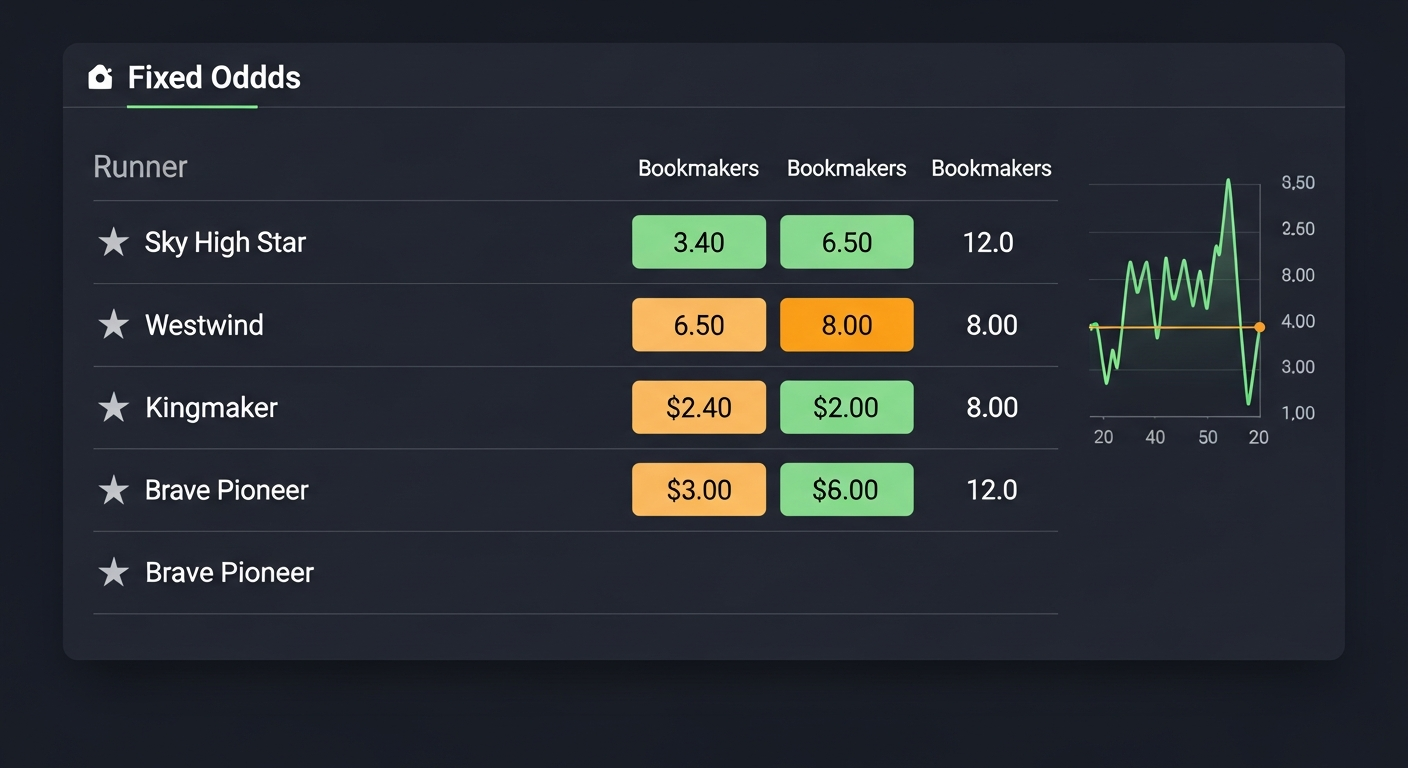Pick Sky High Star's green 6.50 odds
Viewport: 1408px width, 768px height.
click(846, 242)
